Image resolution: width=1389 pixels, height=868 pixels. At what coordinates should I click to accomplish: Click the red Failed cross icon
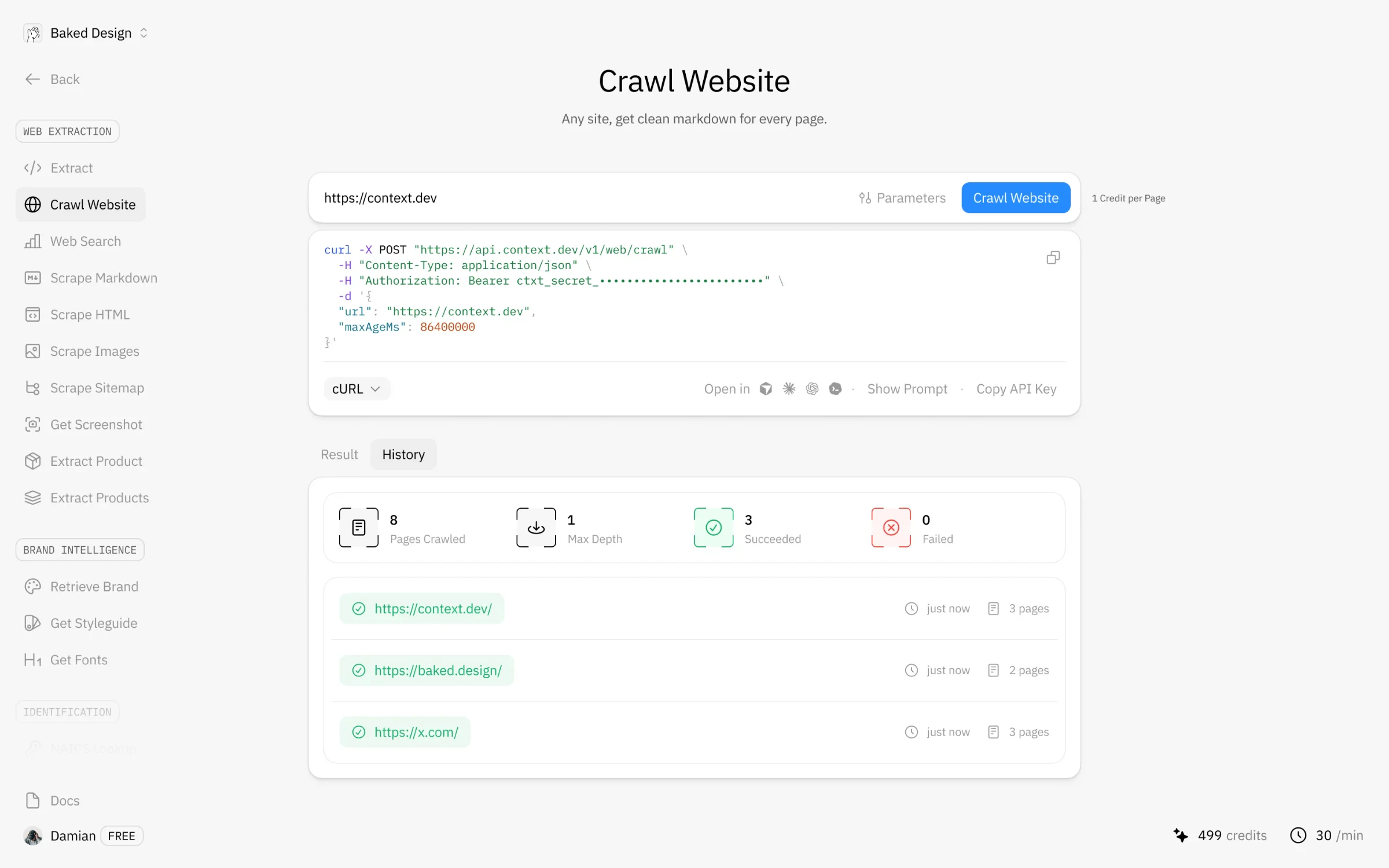coord(891,527)
